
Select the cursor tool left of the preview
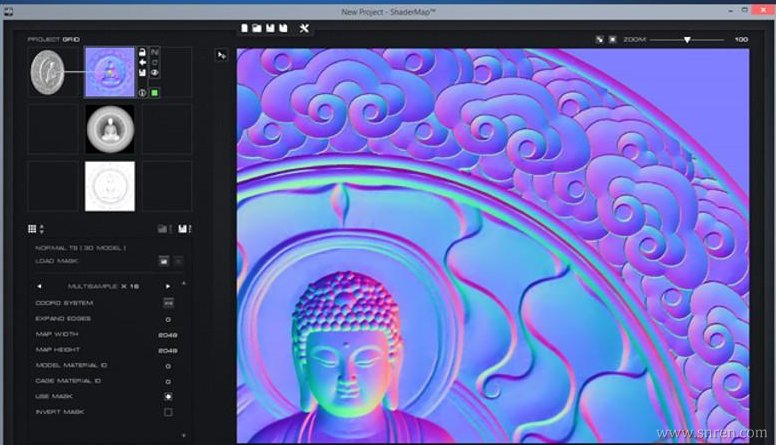pyautogui.click(x=221, y=56)
